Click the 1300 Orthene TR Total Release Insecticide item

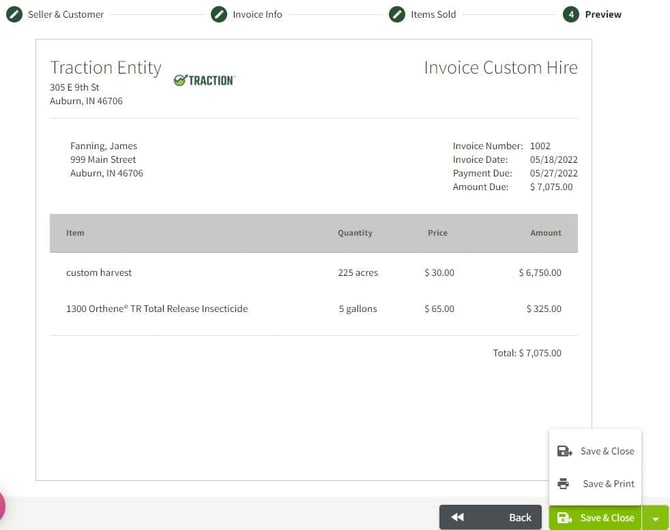click(157, 309)
